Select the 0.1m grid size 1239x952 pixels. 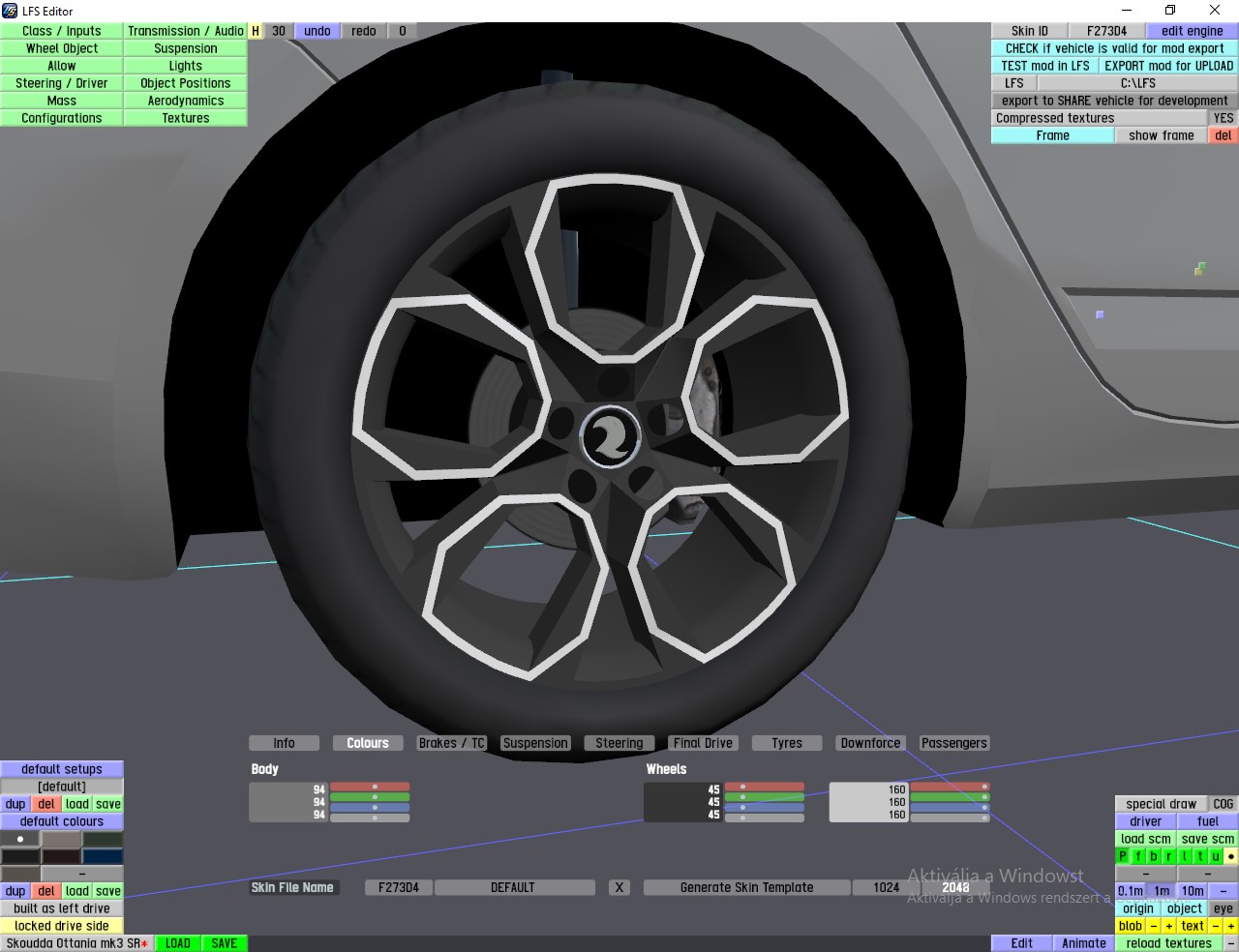coord(1131,891)
